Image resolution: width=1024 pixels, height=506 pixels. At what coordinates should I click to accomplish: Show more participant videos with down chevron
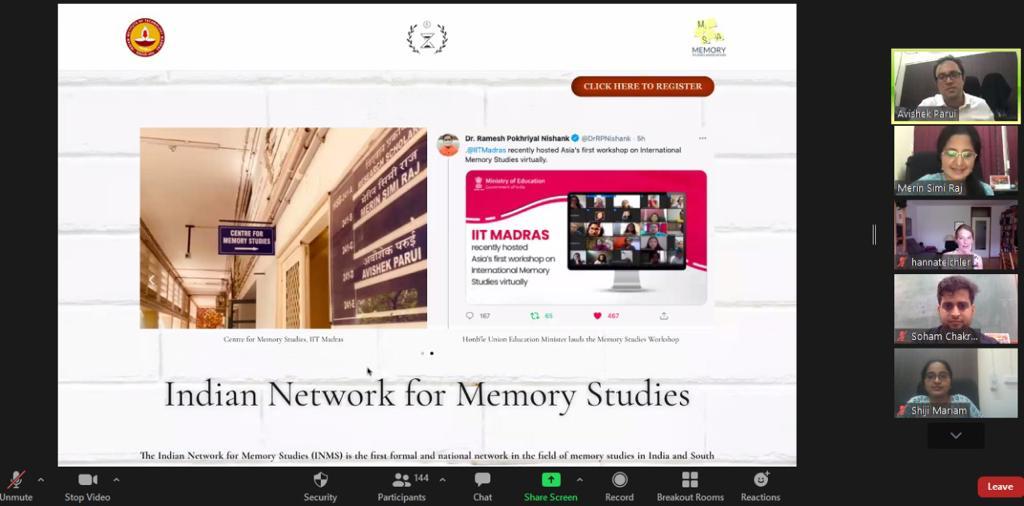[x=955, y=435]
